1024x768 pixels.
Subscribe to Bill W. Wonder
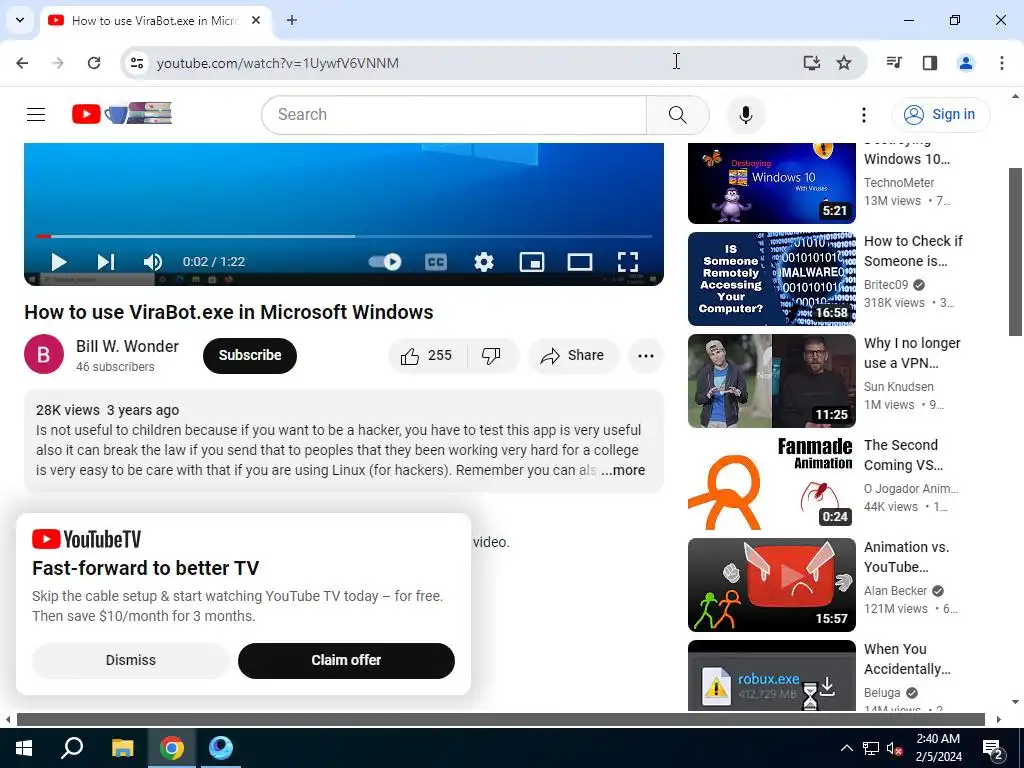point(249,355)
